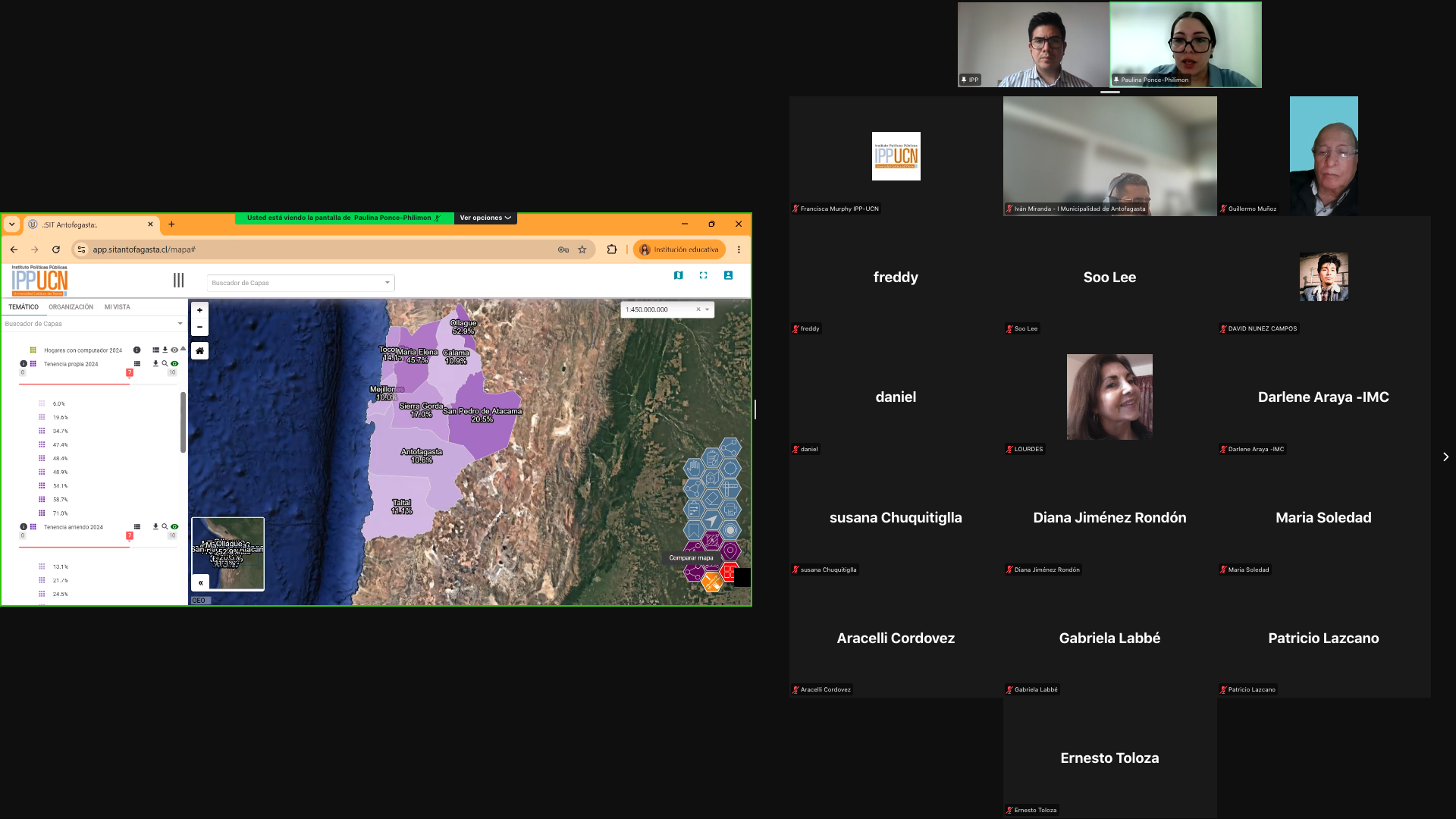Image resolution: width=1456 pixels, height=819 pixels.
Task: Open info for Hogares con computador 2024
Action: click(136, 350)
